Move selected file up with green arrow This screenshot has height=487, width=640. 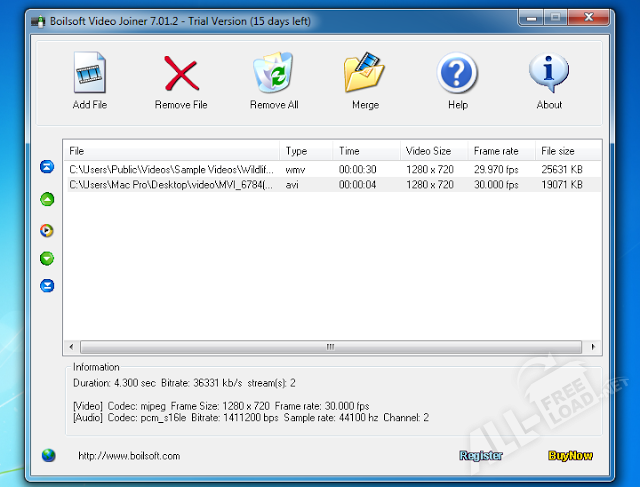tap(46, 199)
